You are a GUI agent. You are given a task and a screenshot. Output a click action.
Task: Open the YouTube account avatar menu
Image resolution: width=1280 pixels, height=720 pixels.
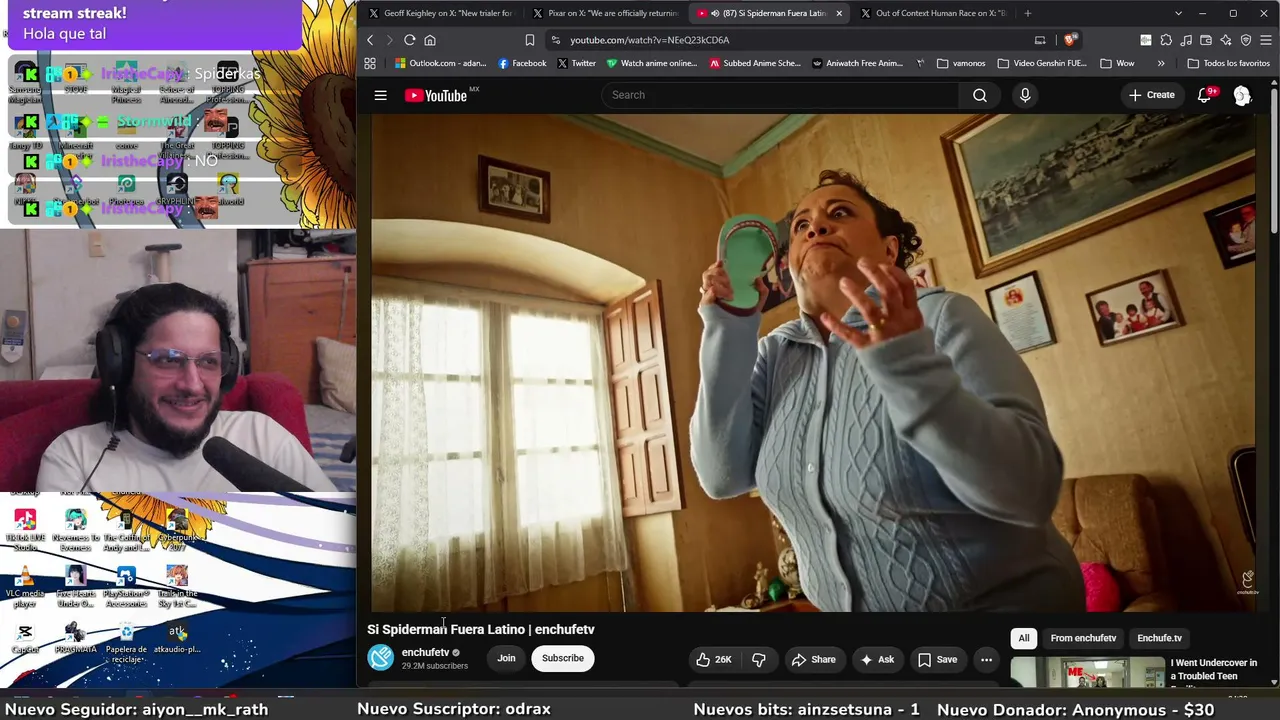(1242, 95)
